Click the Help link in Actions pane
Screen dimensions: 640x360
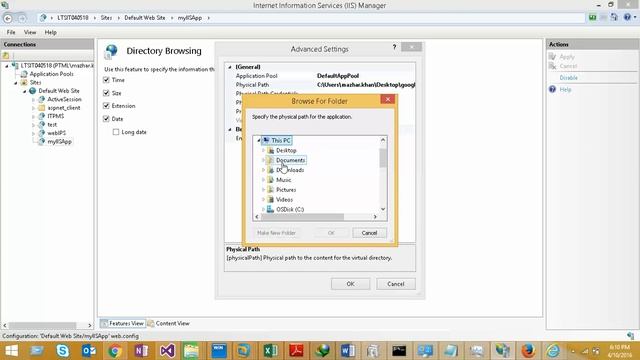[x=565, y=89]
